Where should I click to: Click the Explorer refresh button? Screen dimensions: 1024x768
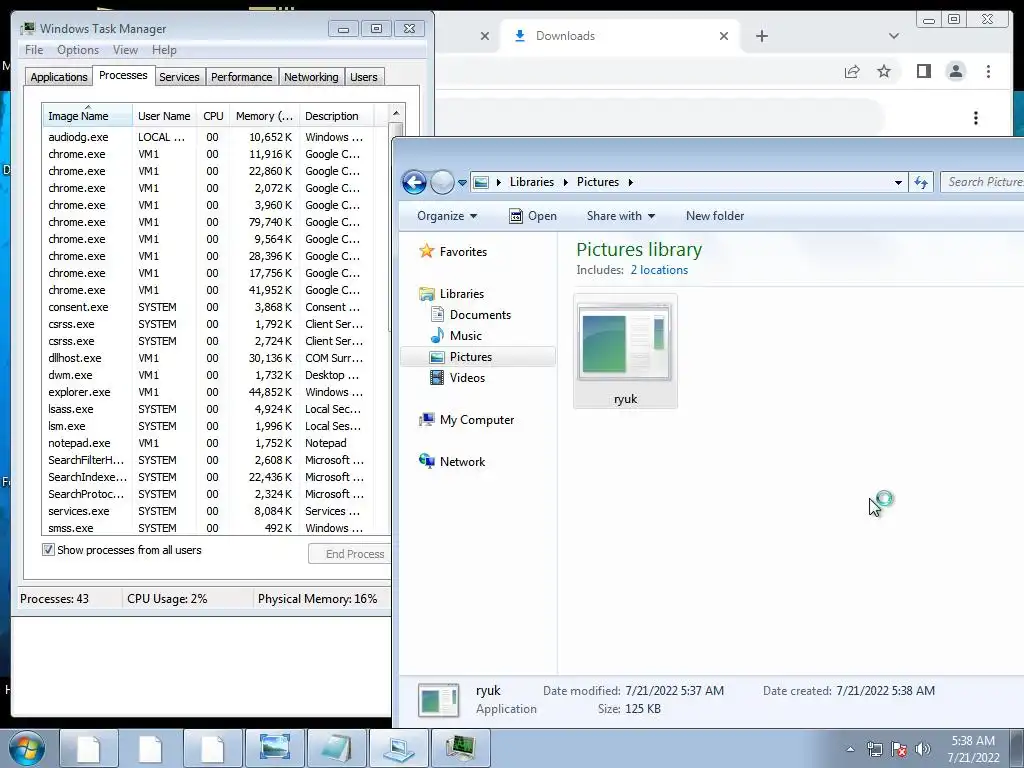[x=921, y=182]
